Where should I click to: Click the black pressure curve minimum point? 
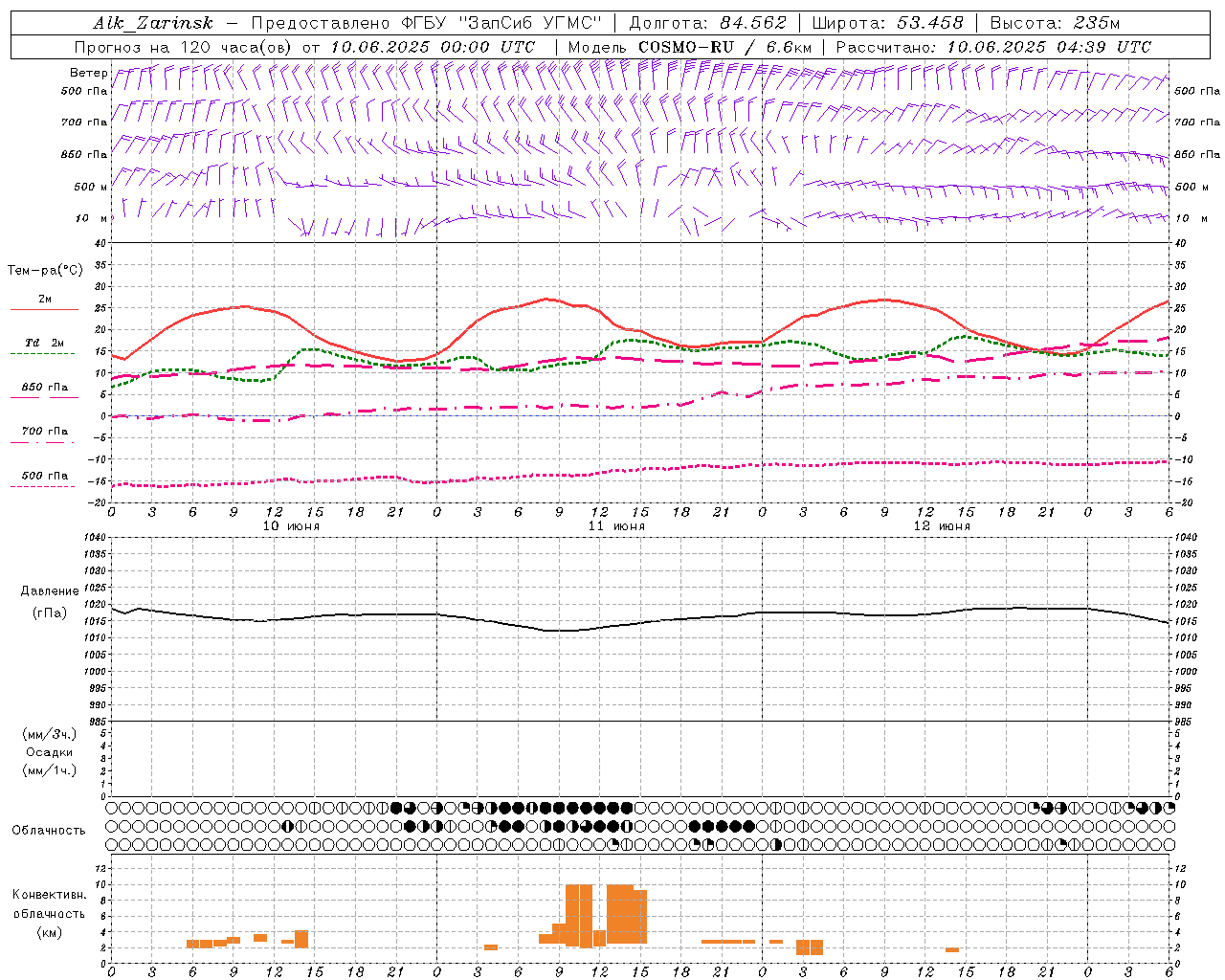[558, 631]
